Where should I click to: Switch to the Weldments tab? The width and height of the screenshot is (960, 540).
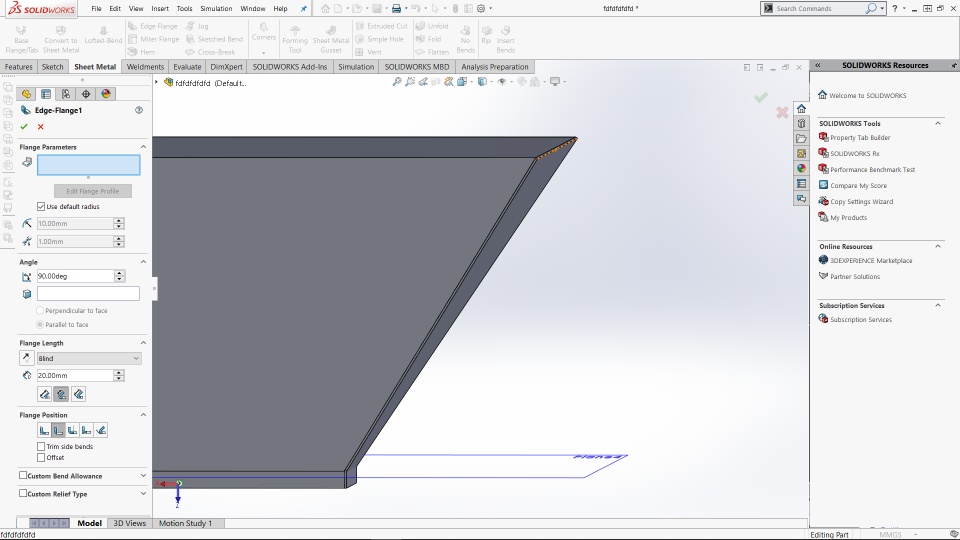pos(145,67)
